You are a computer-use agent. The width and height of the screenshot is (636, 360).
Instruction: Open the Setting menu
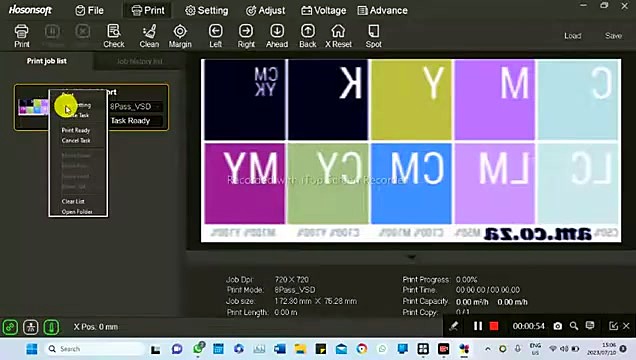coord(206,11)
